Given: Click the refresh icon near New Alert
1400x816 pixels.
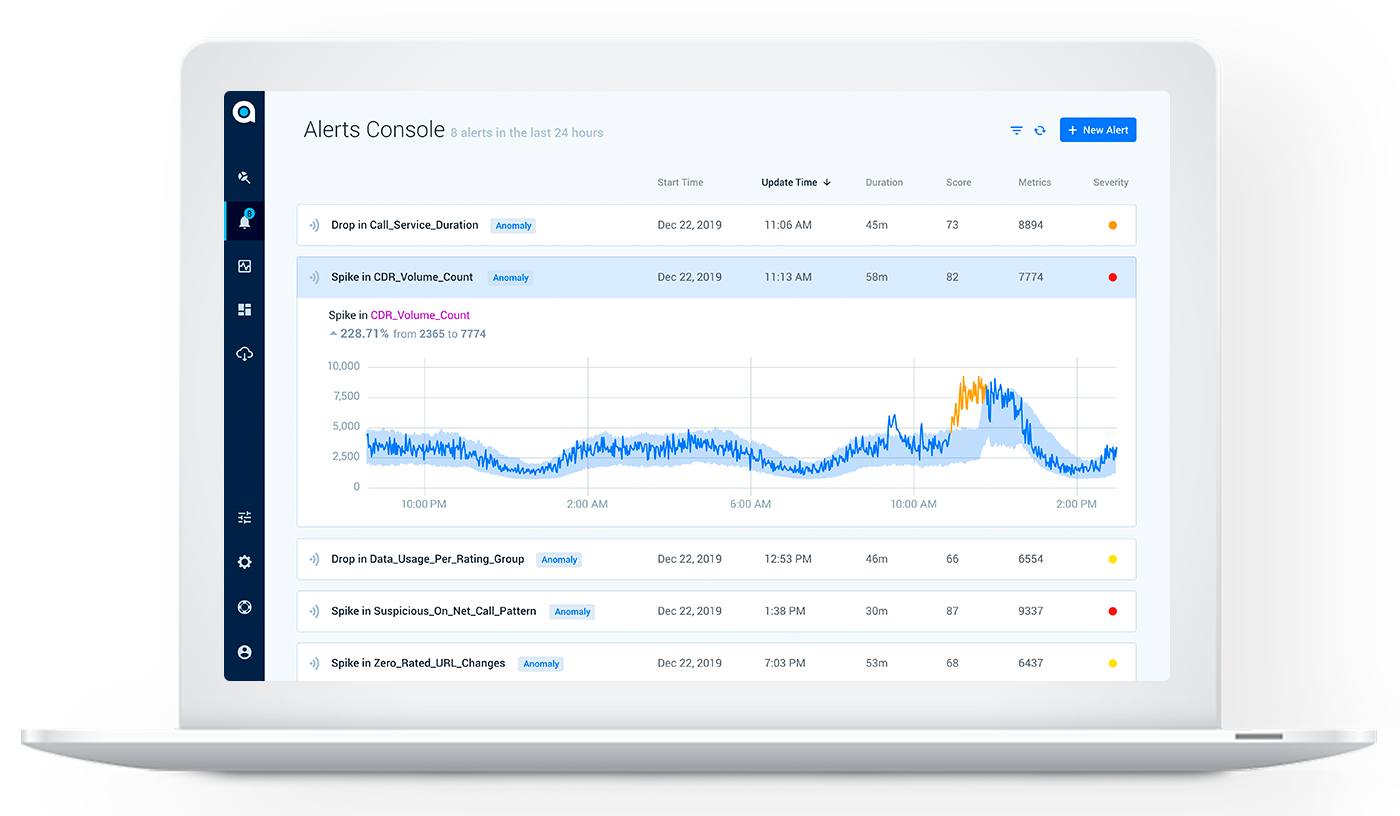Looking at the screenshot, I should (1040, 130).
